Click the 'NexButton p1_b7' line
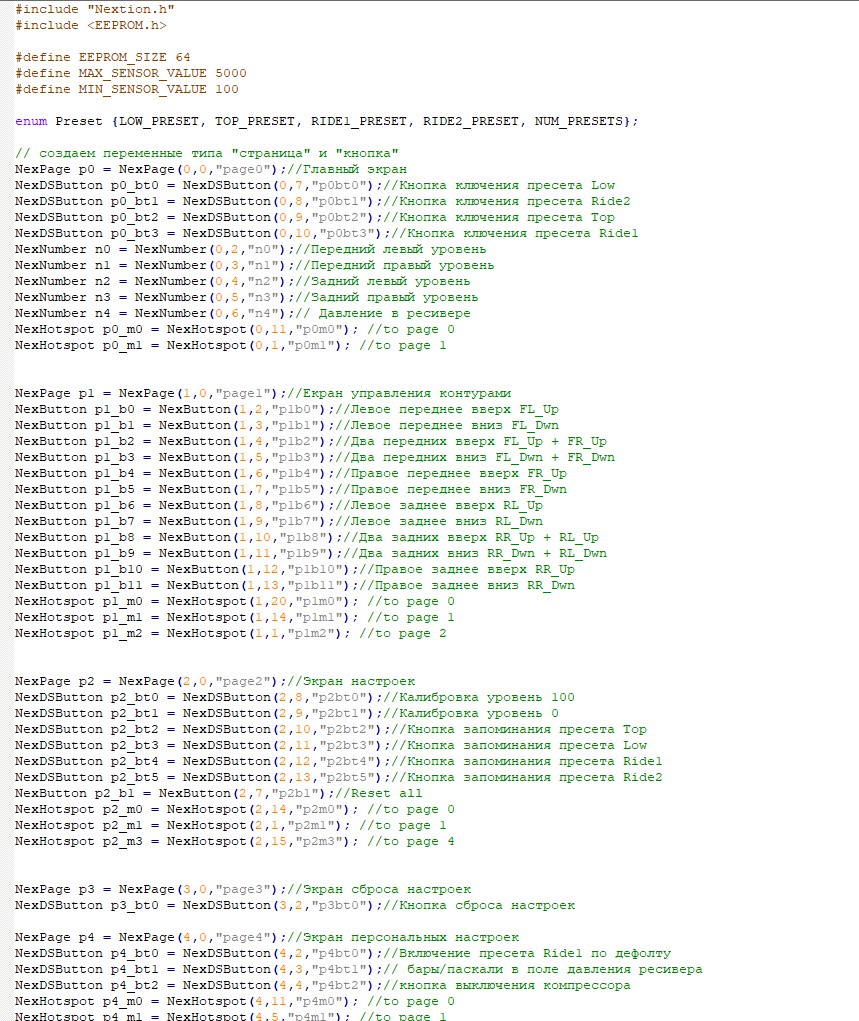This screenshot has height=1021, width=859. pyautogui.click(x=279, y=522)
